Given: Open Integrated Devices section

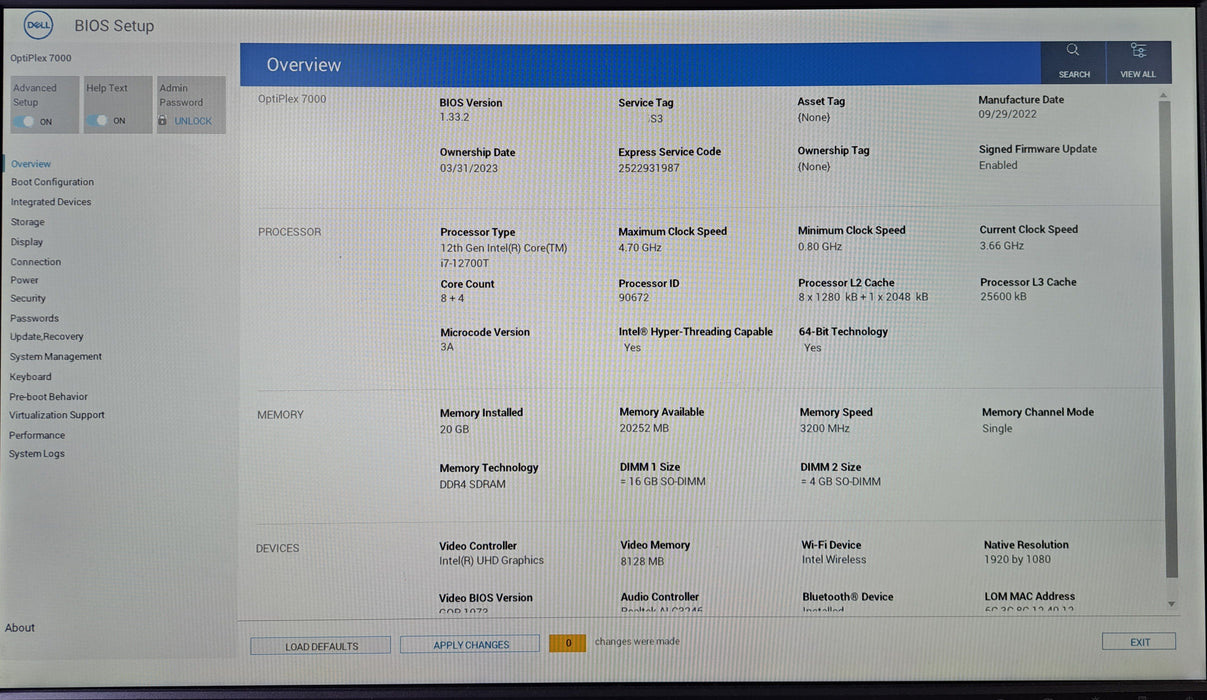Looking at the screenshot, I should [51, 202].
